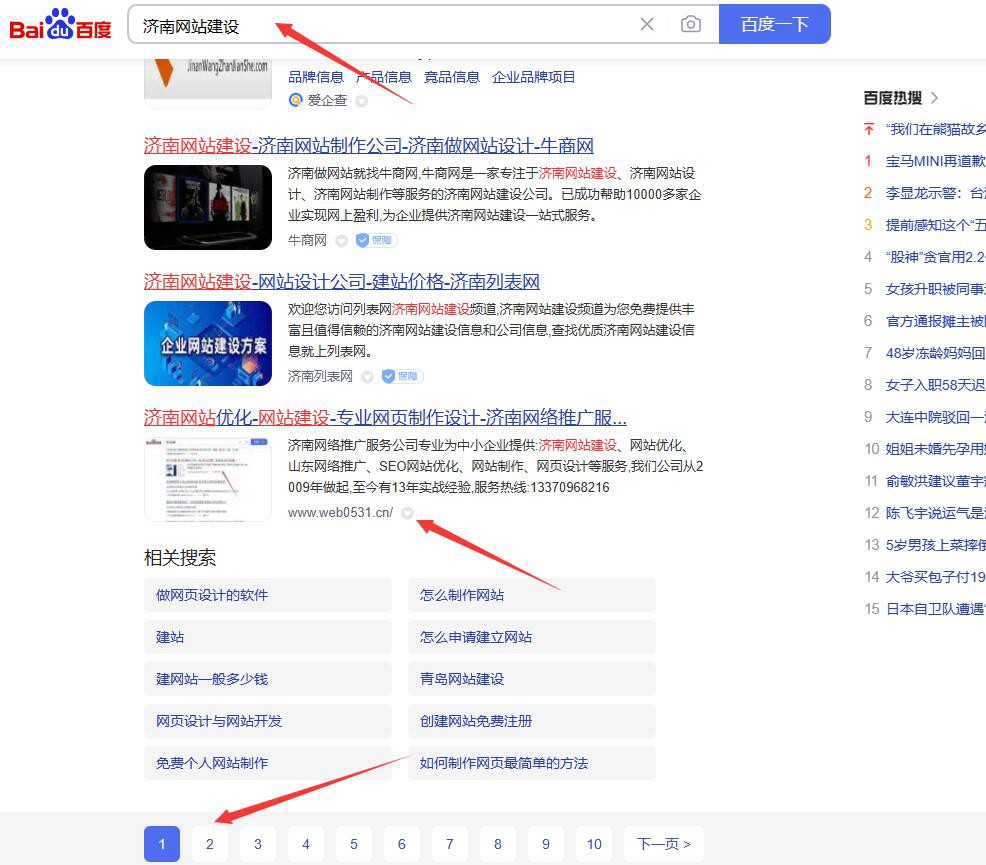
Task: Open pinned hot search 我们在熊猫故乡
Action: point(936,129)
